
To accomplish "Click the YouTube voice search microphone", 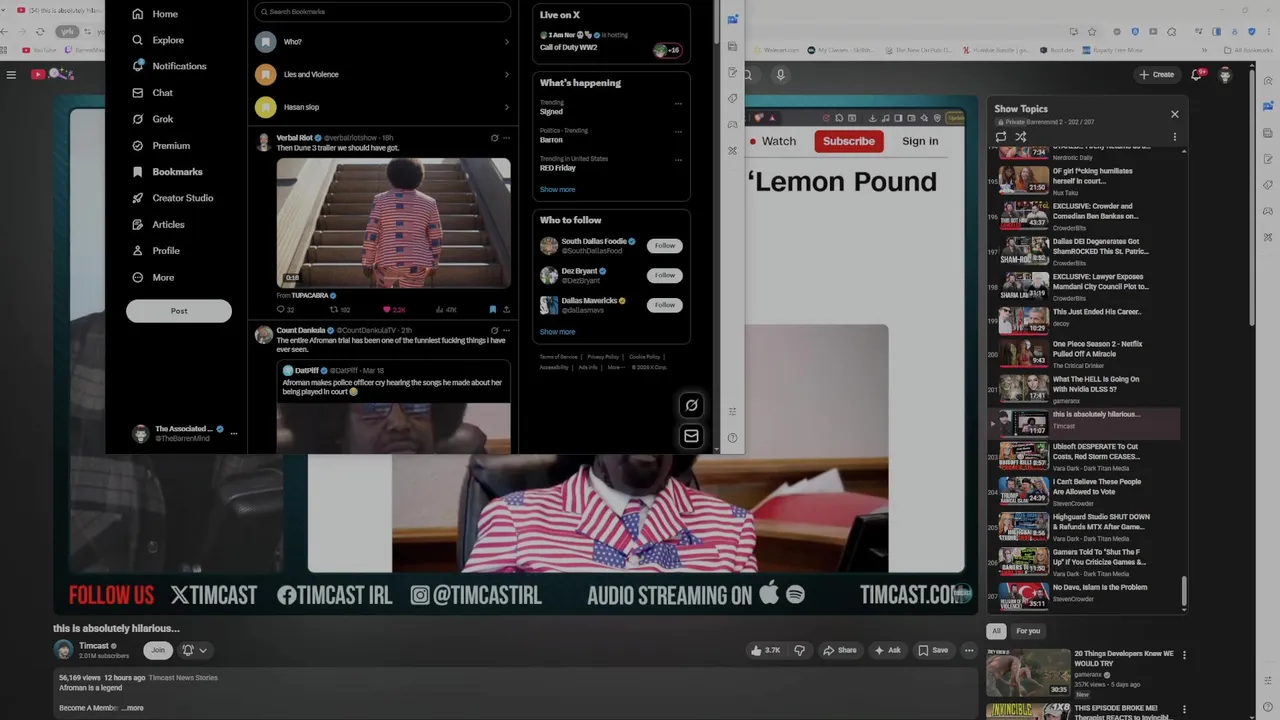I will [x=781, y=74].
